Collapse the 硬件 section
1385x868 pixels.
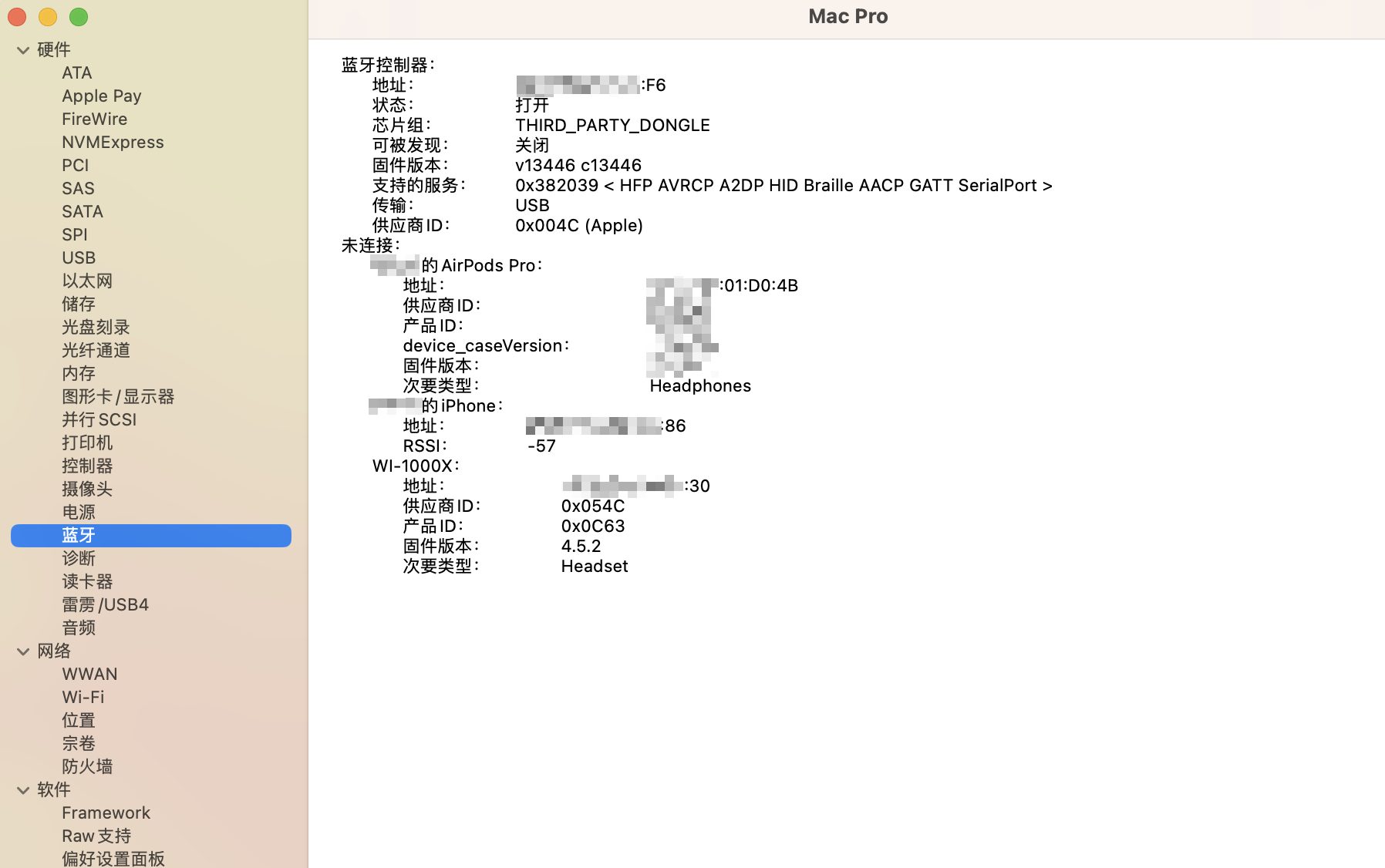pos(22,49)
